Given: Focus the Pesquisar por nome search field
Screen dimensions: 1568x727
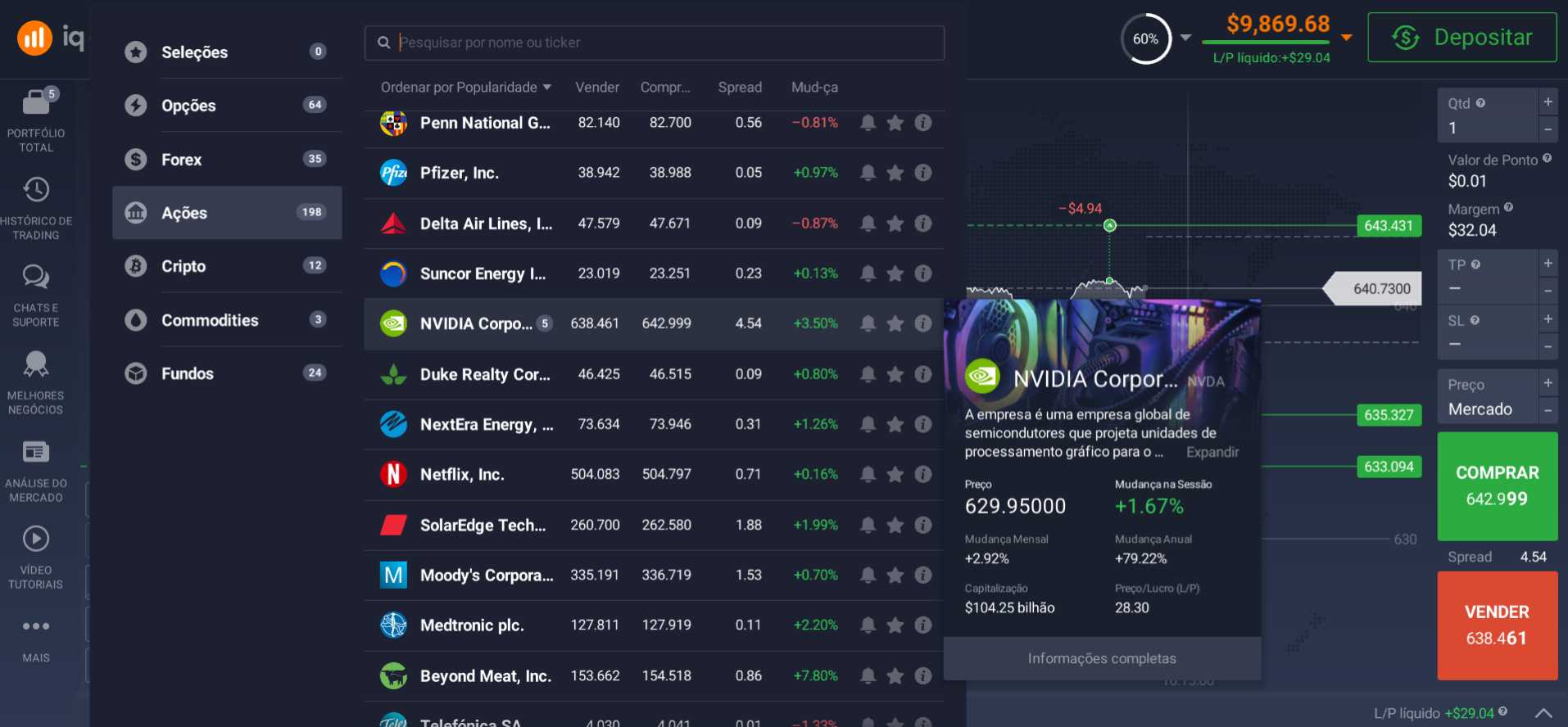Looking at the screenshot, I should 655,43.
